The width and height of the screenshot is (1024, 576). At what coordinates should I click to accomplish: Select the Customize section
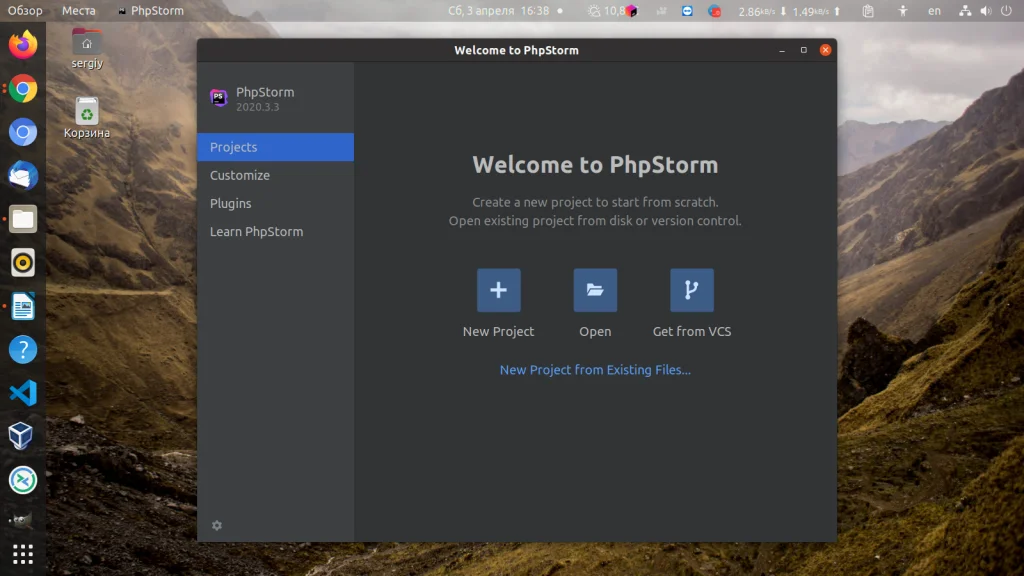pos(239,175)
